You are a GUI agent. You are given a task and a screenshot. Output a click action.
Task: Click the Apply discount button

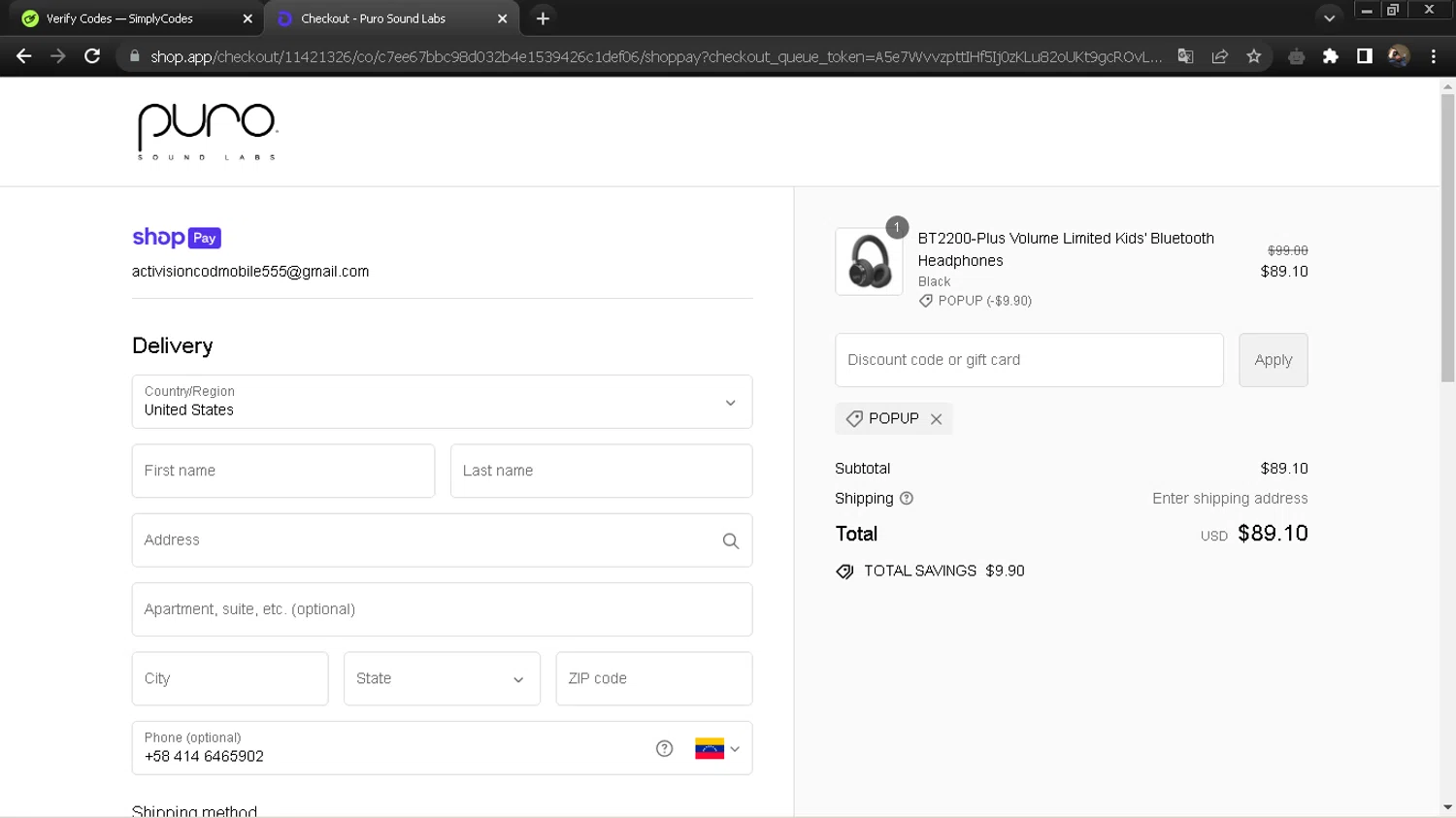[1273, 360]
